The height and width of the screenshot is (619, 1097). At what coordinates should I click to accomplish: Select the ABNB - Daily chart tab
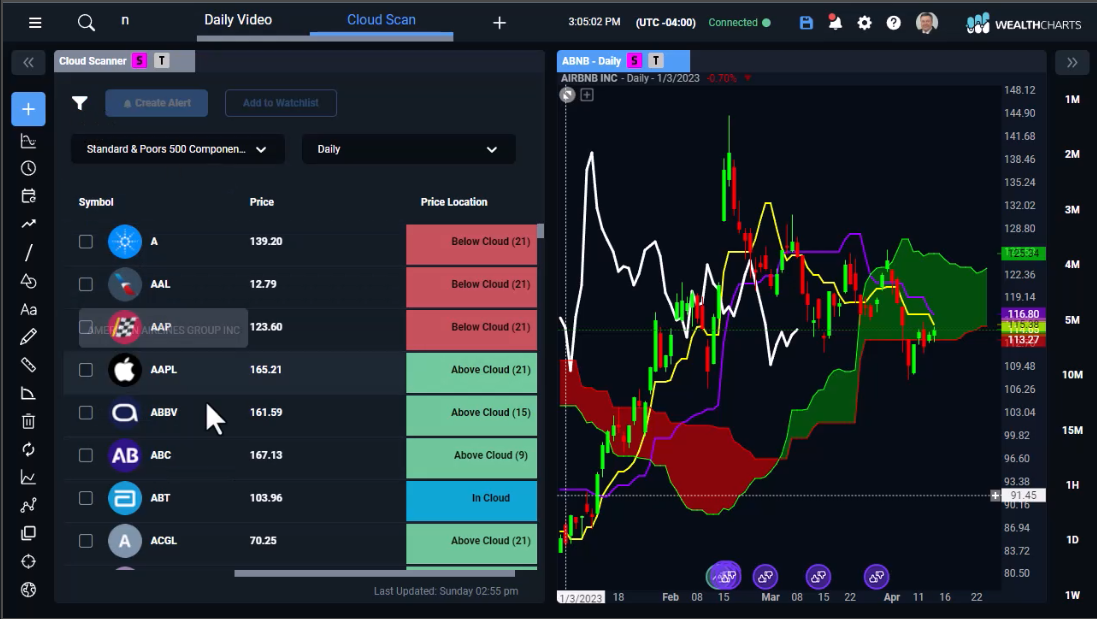pyautogui.click(x=623, y=61)
